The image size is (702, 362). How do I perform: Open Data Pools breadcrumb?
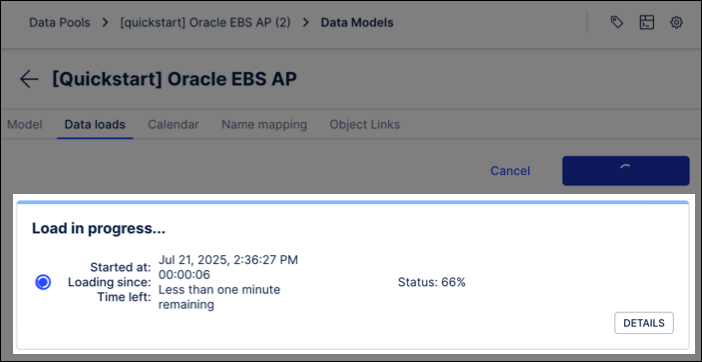(60, 22)
